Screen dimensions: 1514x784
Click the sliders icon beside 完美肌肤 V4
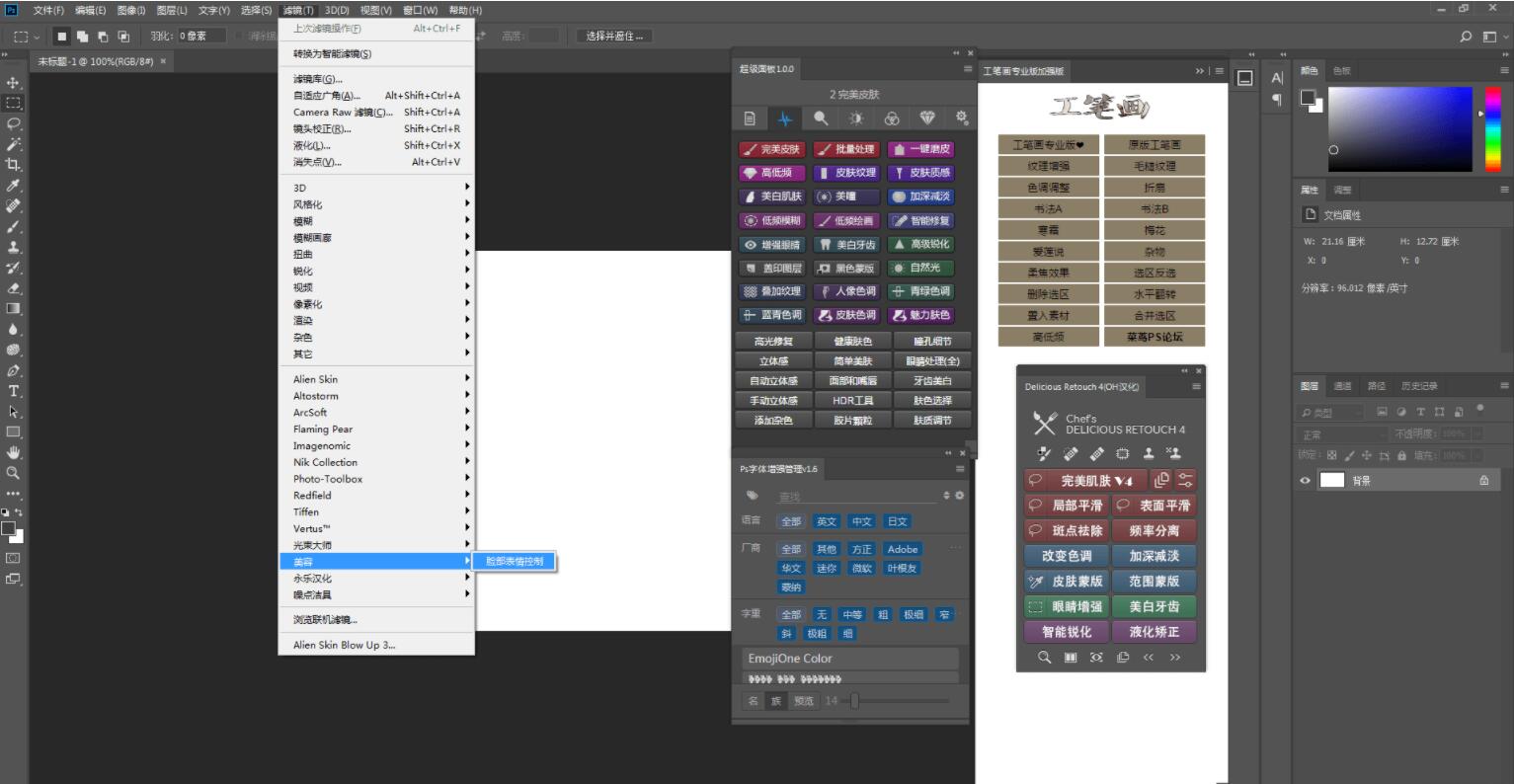[x=1185, y=480]
